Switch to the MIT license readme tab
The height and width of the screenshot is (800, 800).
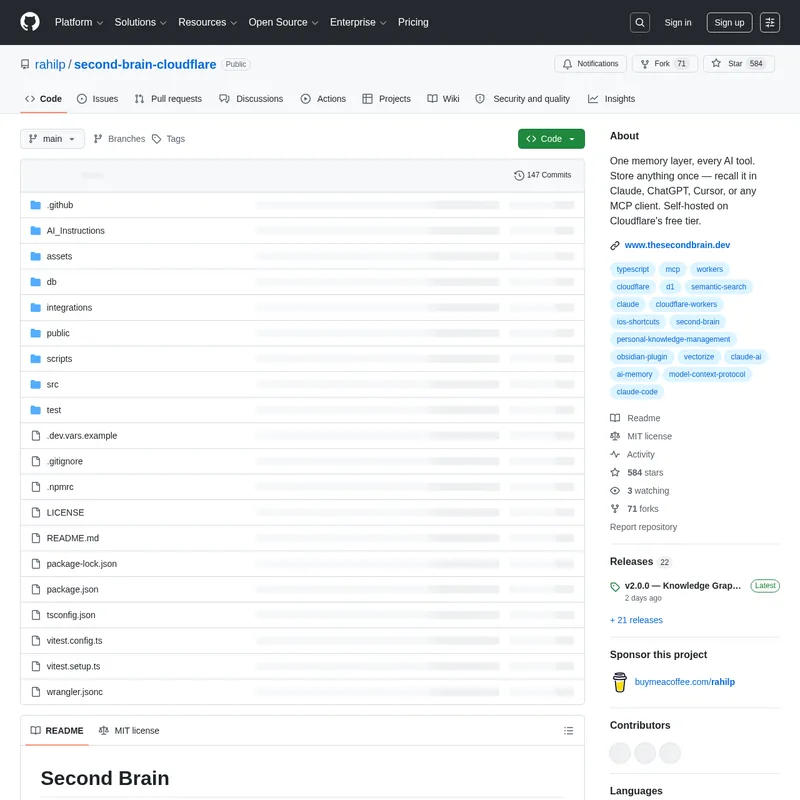129,731
